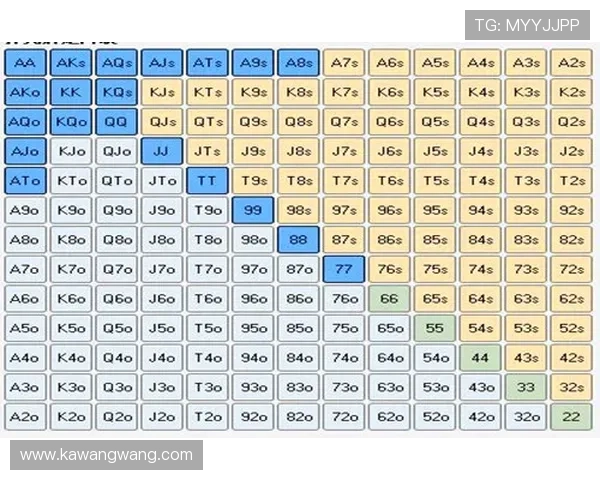This screenshot has width=600, height=480.
Task: Click the JJ pocket pair cell
Action: [x=161, y=152]
